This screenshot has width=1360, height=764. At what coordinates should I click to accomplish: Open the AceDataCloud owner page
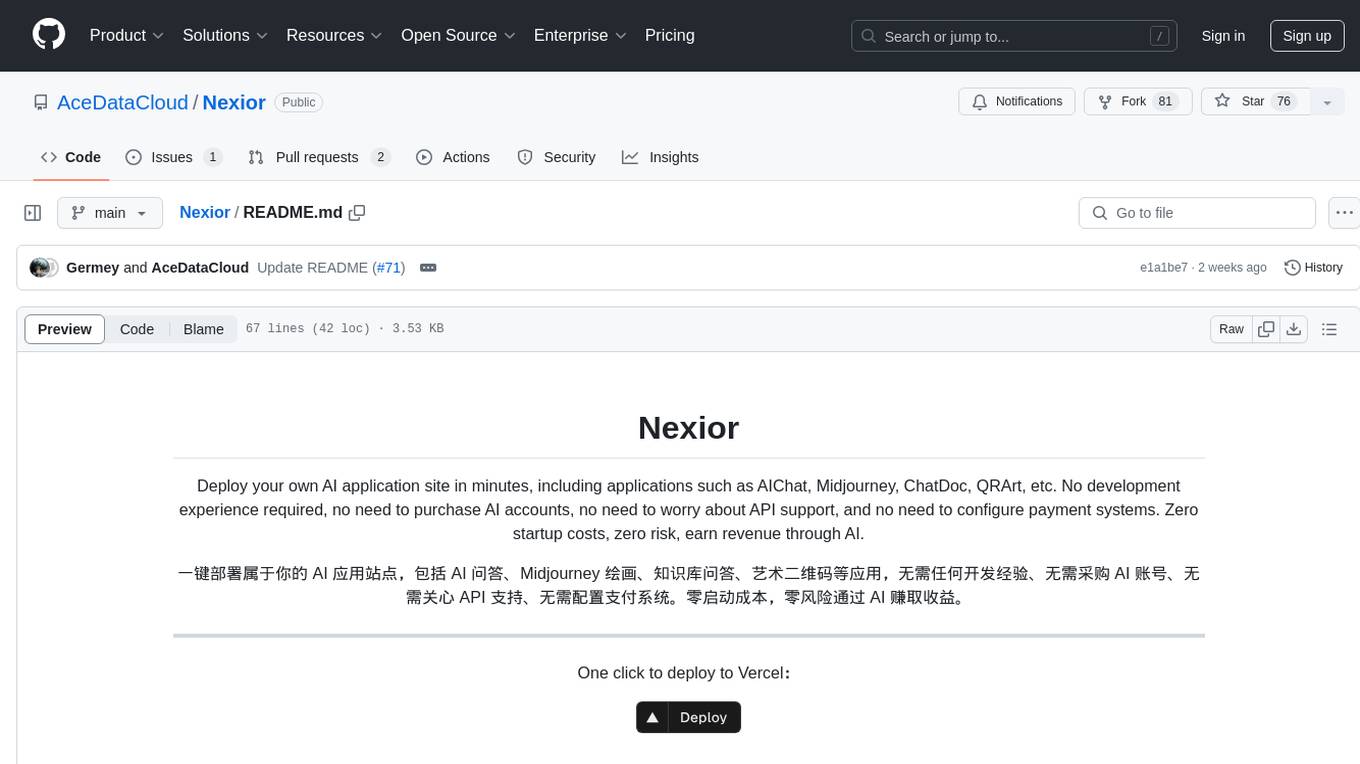(123, 102)
